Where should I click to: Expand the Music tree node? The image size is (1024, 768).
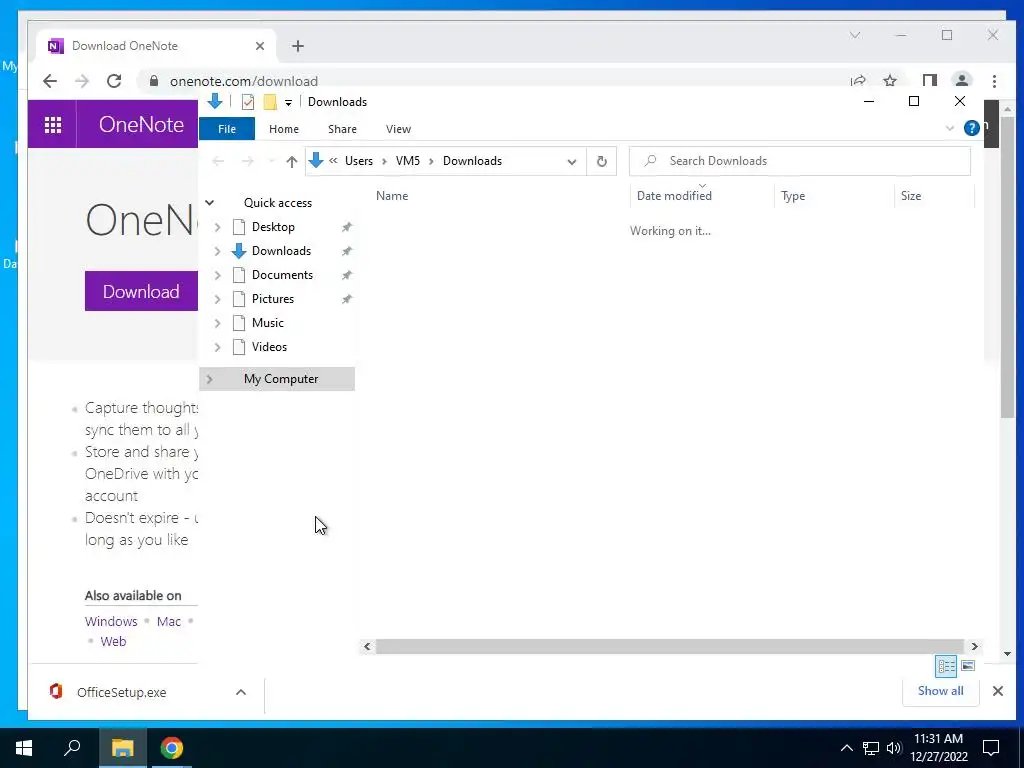click(x=217, y=323)
